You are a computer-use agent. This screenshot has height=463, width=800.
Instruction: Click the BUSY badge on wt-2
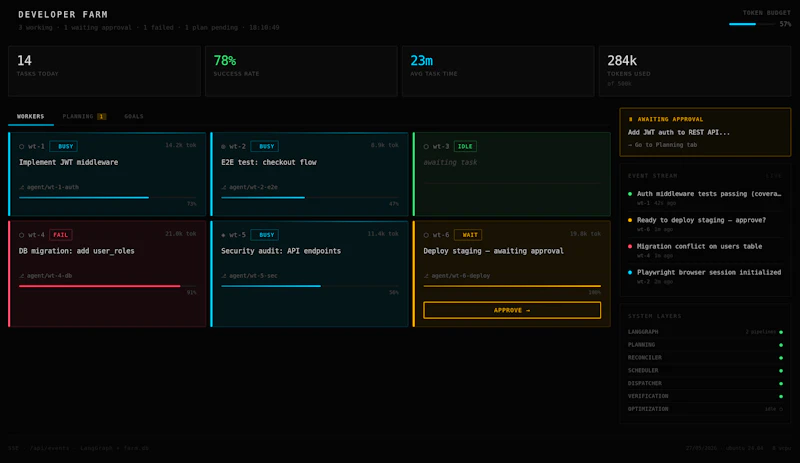(265, 147)
